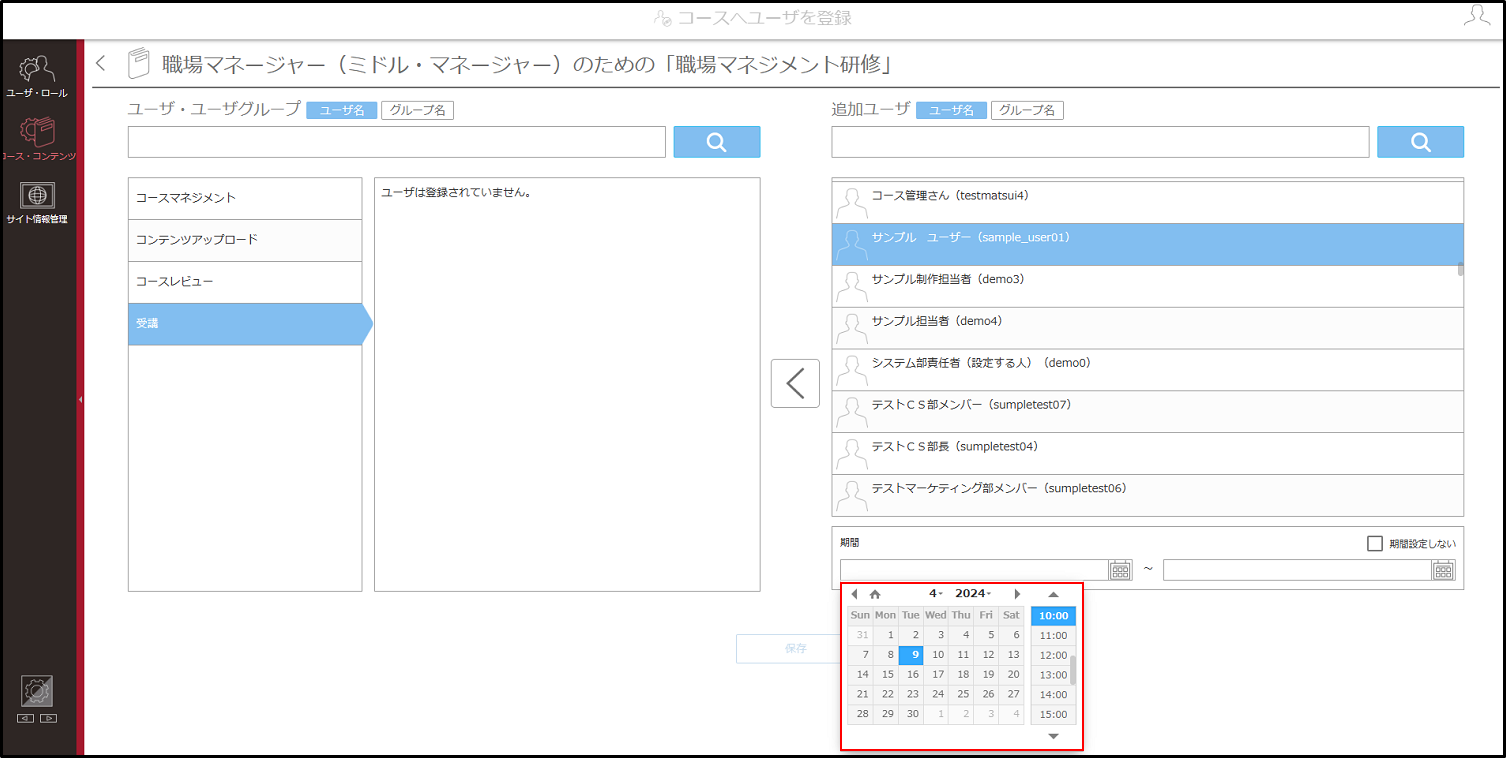Viewport: 1506px width, 758px height.
Task: Pick date 13 in the calendar
Action: point(1011,655)
